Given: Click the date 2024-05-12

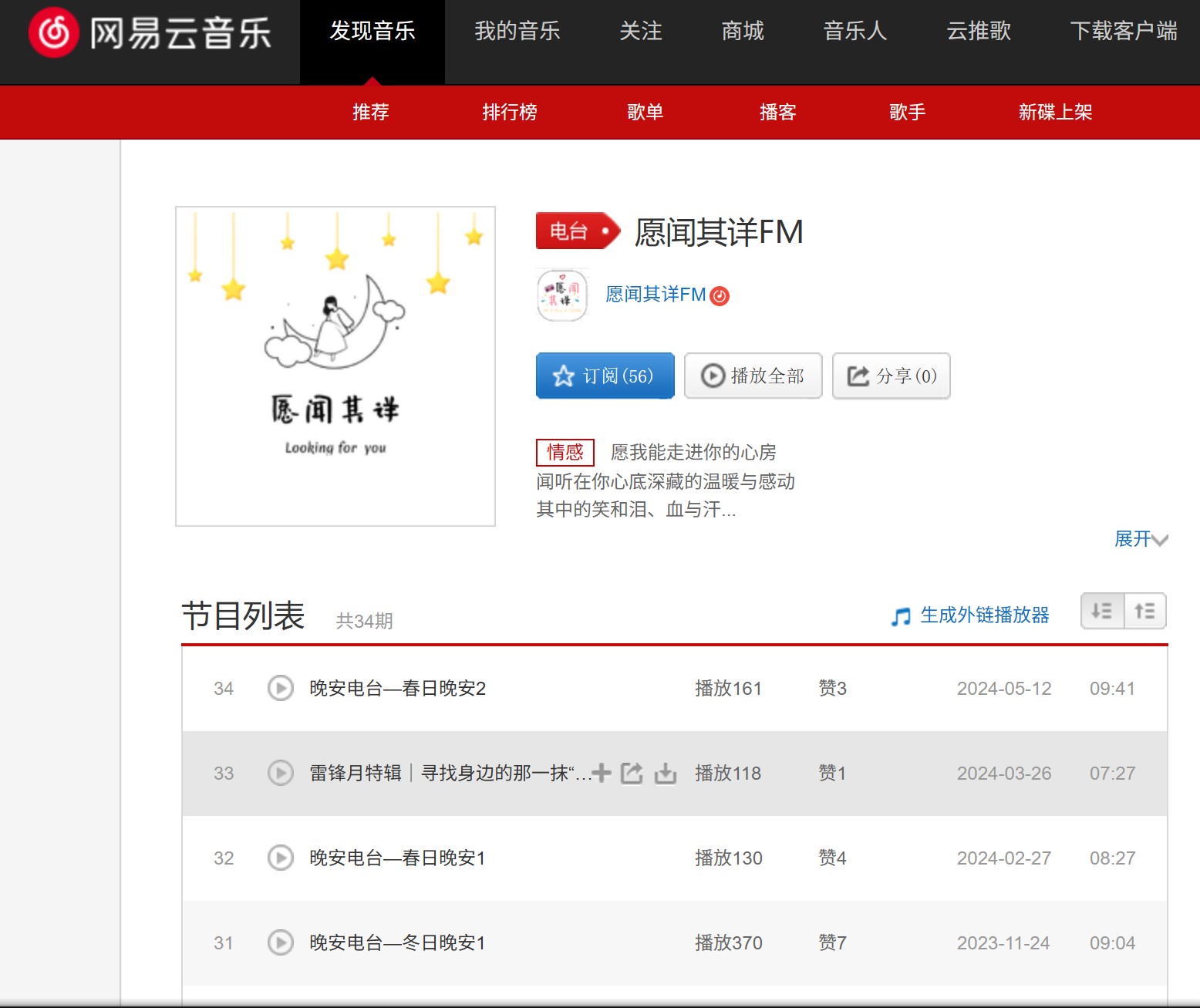Looking at the screenshot, I should point(1004,688).
